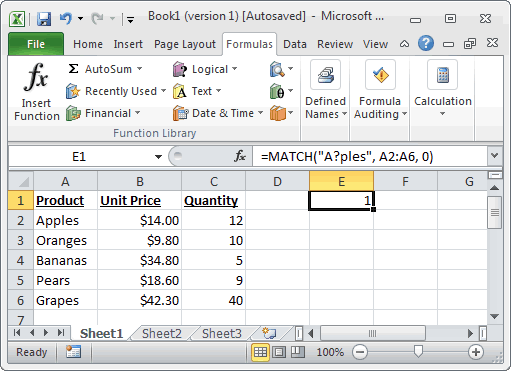Click the fx button in formula bar
The height and width of the screenshot is (371, 511).
coord(240,156)
